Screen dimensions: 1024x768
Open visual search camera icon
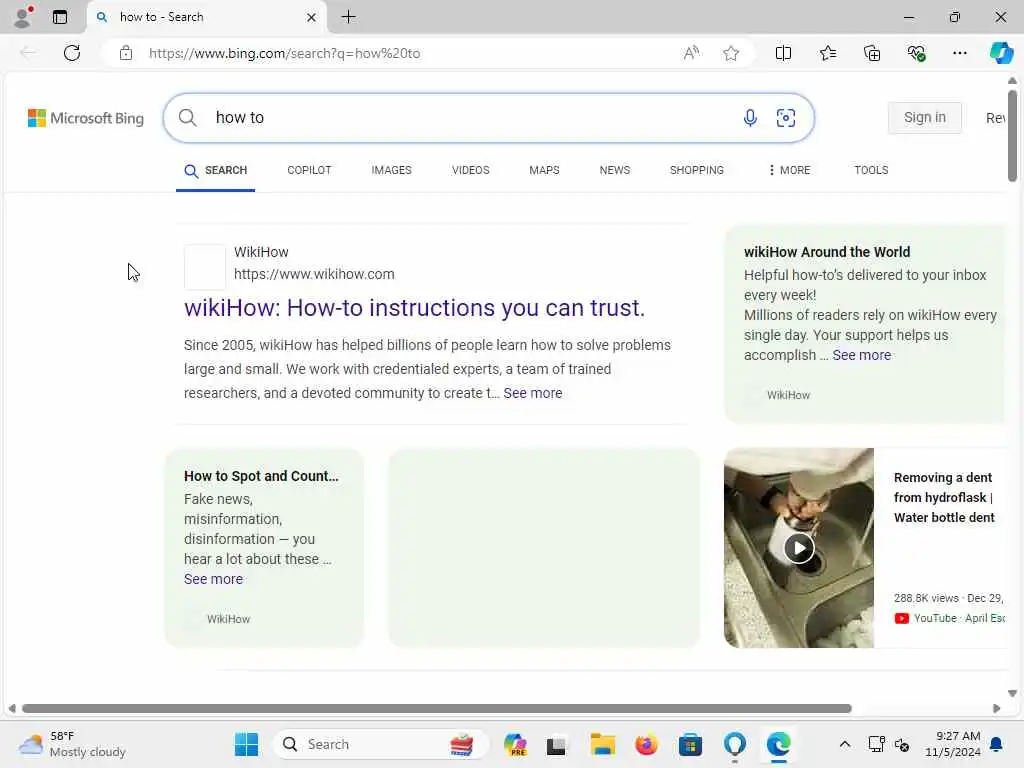786,118
